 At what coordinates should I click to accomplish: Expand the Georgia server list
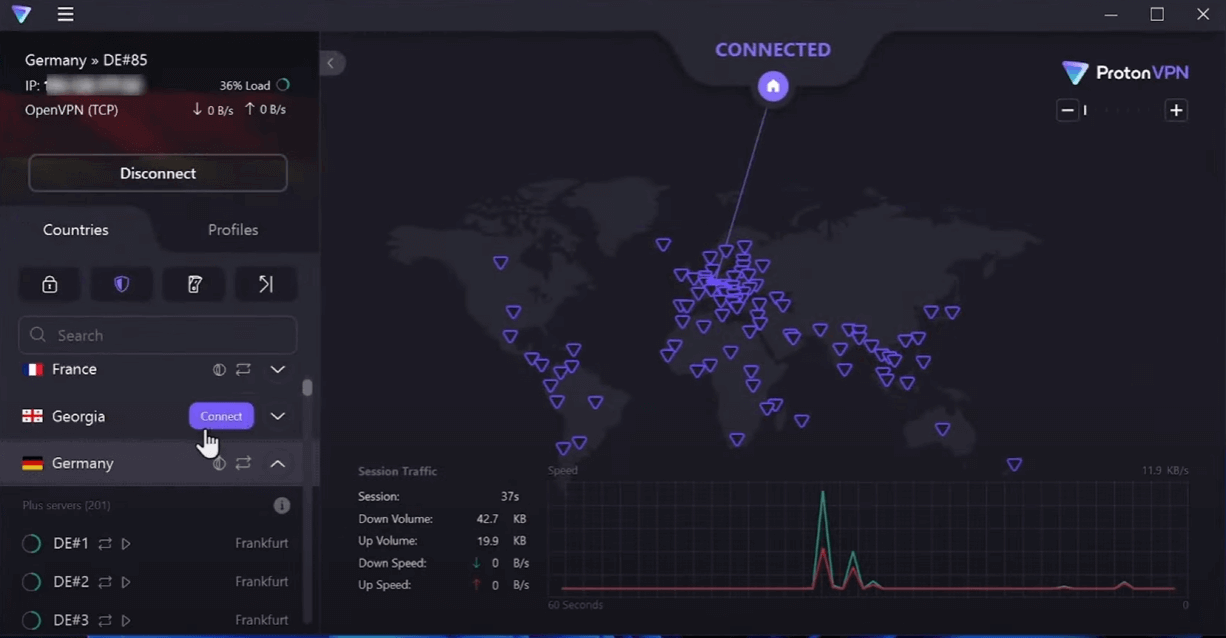(277, 416)
